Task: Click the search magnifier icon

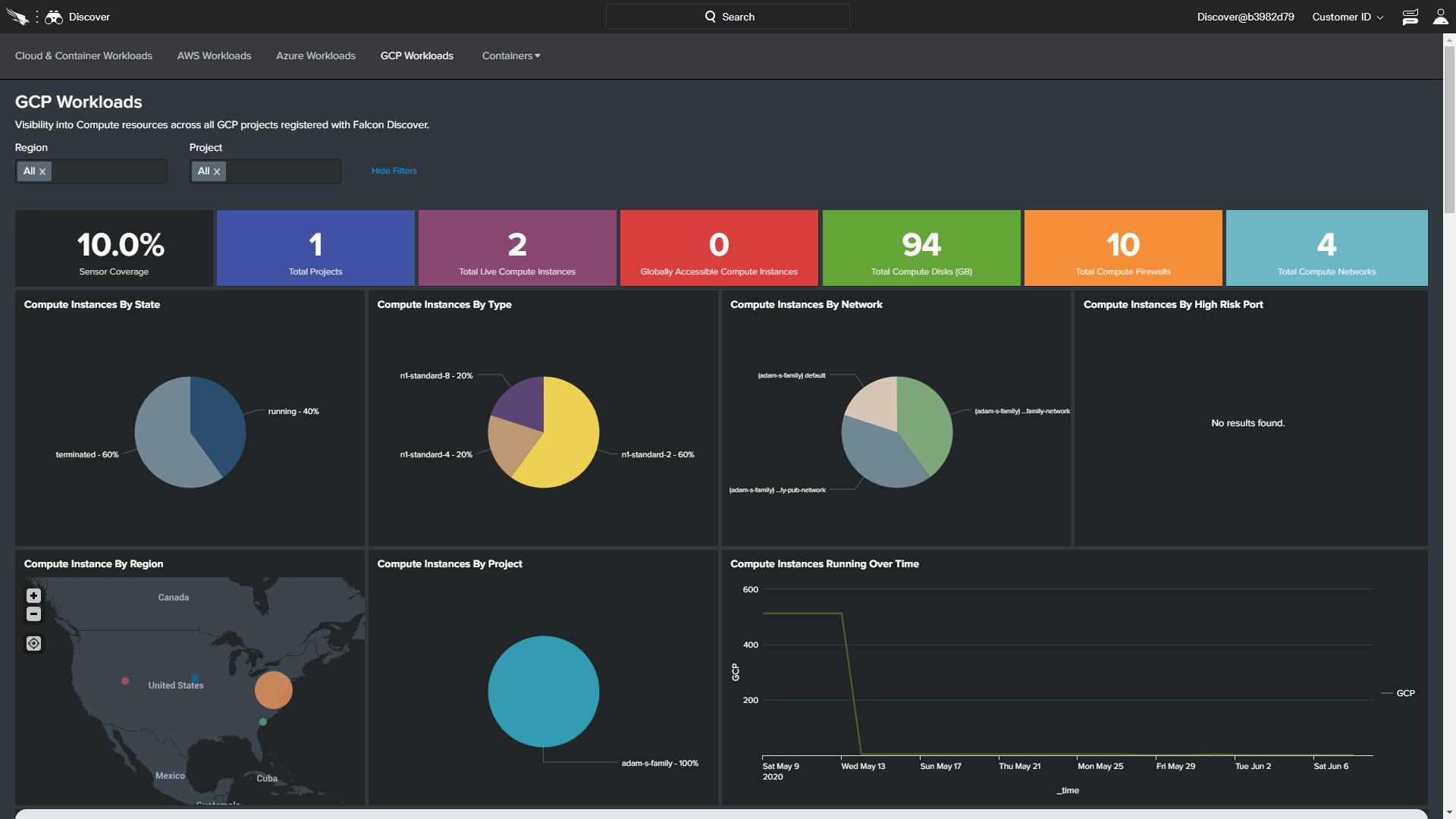Action: pos(710,17)
